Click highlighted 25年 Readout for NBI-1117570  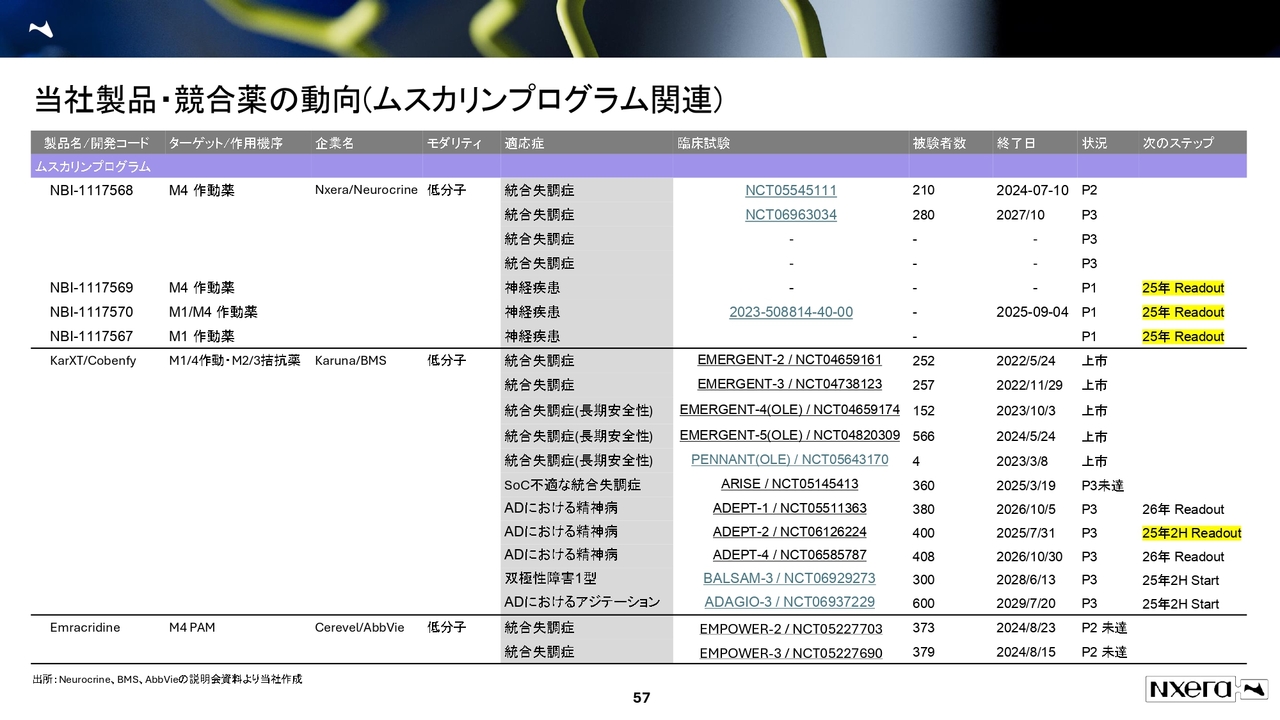1183,312
